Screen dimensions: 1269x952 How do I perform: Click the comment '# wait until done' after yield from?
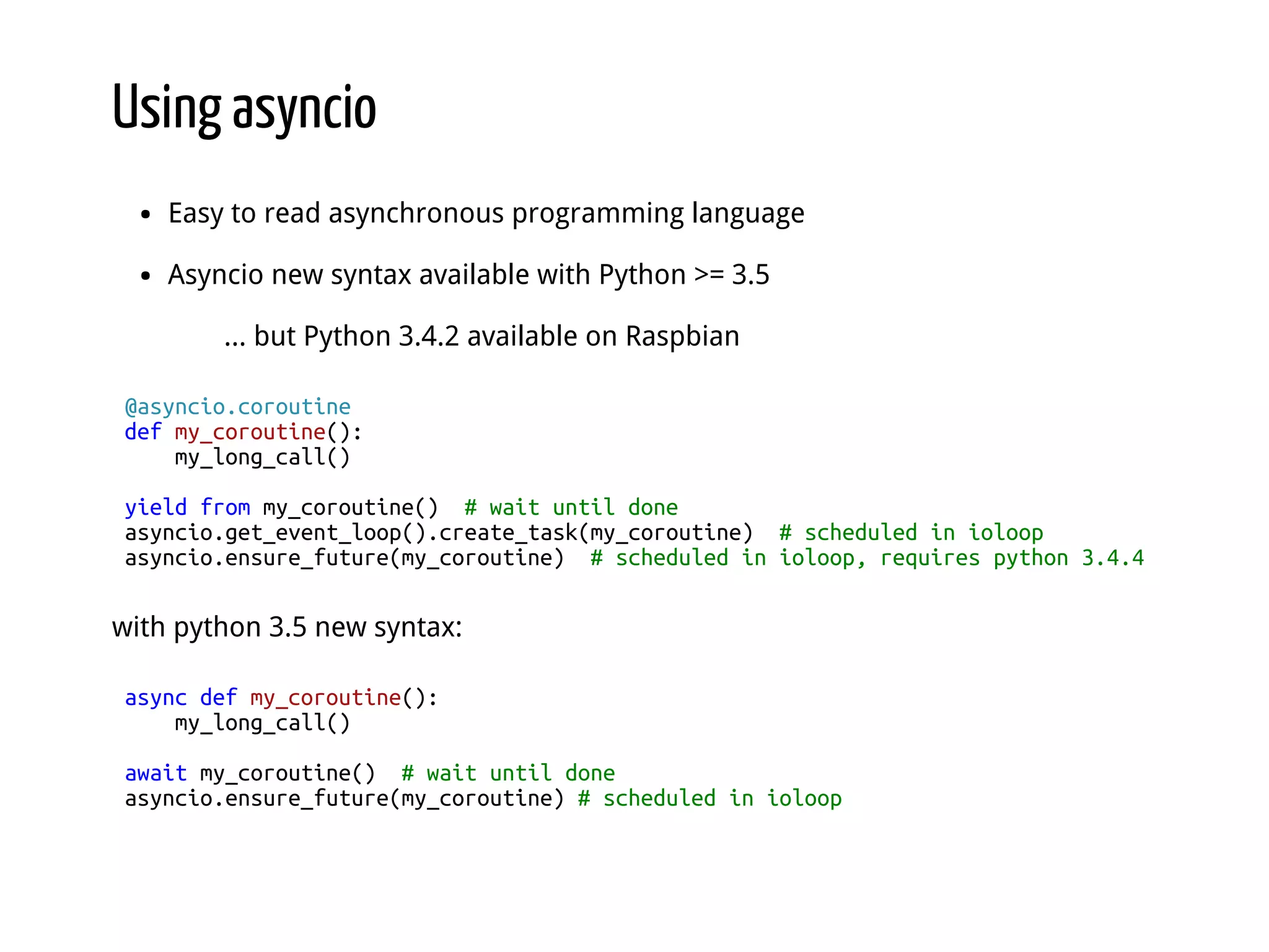click(x=571, y=508)
